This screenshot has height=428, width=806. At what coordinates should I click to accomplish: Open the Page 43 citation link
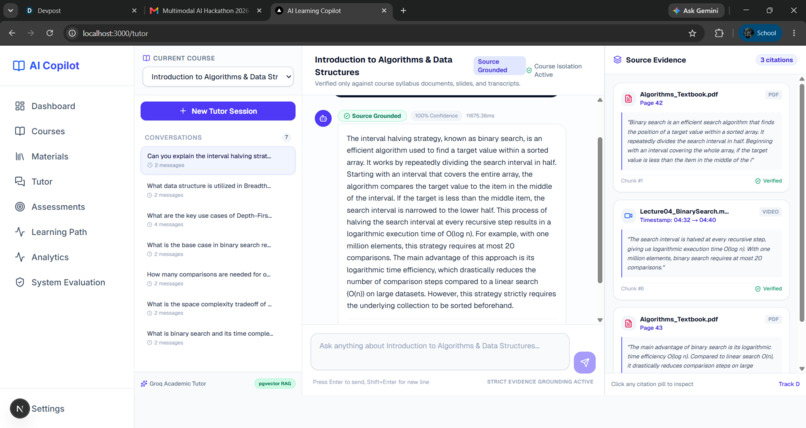[x=651, y=328]
